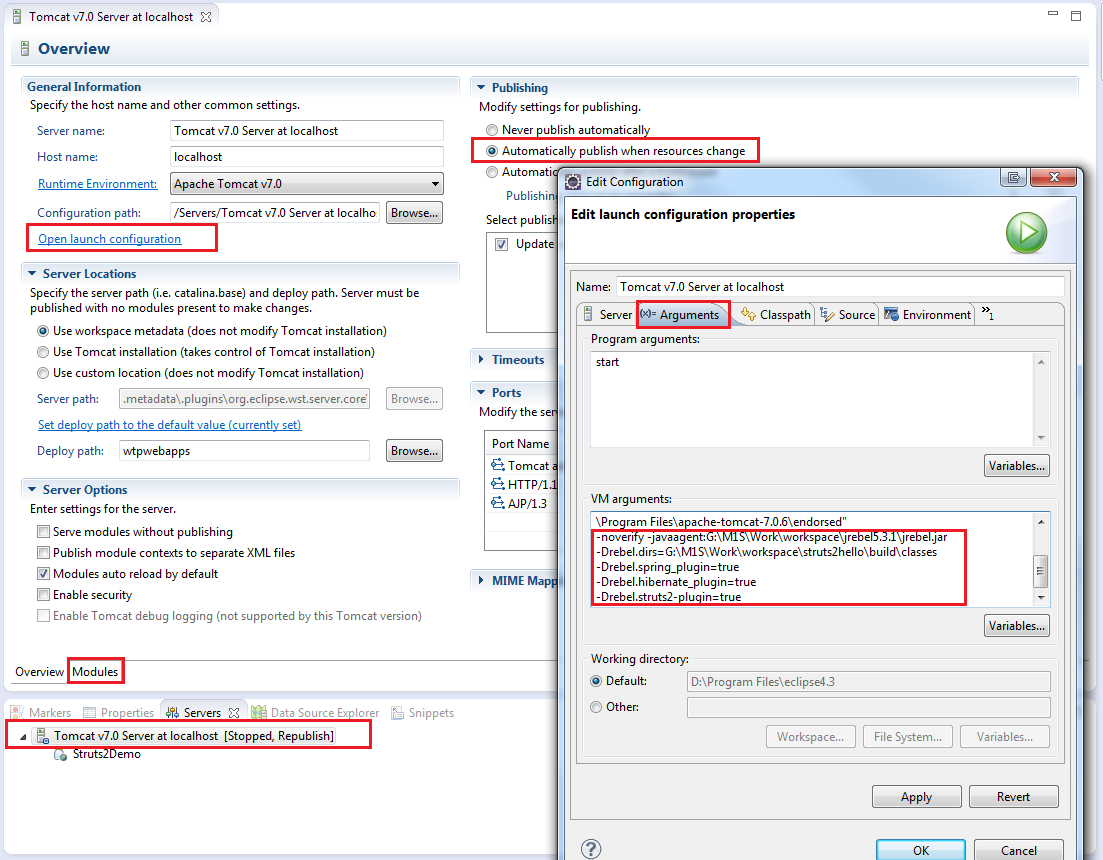
Task: Click the VM arguments scroll down arrow
Action: click(1041, 598)
